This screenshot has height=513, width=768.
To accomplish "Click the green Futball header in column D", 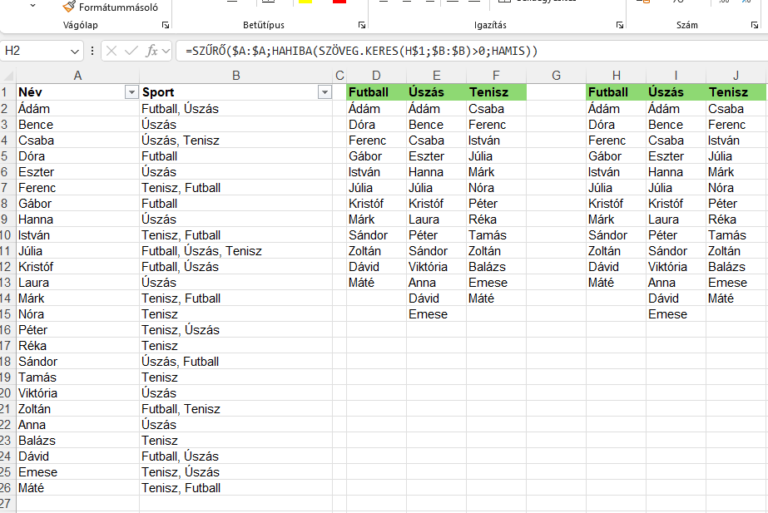I will click(376, 92).
